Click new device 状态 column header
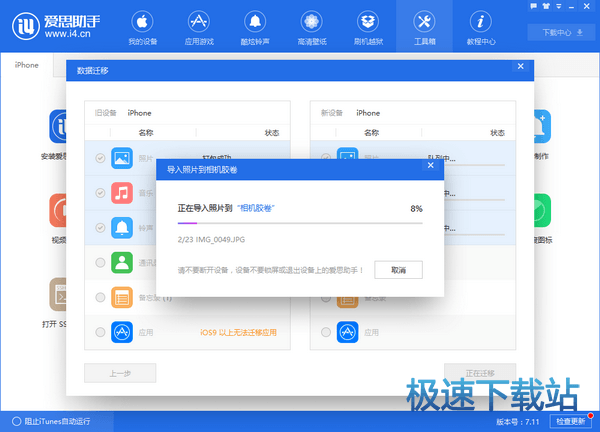 (x=497, y=133)
